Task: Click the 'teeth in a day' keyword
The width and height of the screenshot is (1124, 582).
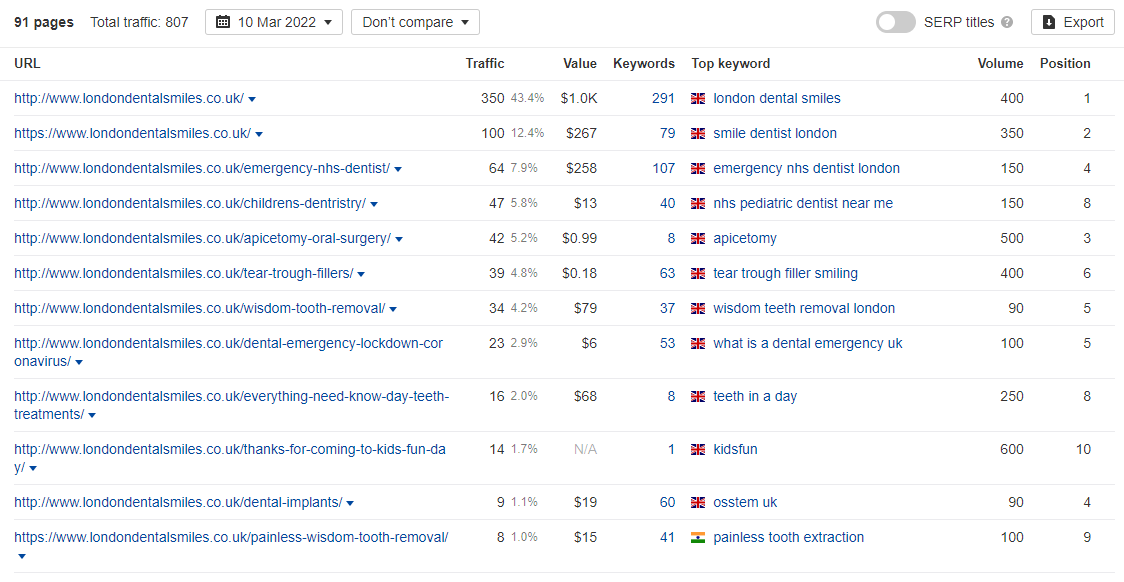Action: pyautogui.click(x=755, y=397)
